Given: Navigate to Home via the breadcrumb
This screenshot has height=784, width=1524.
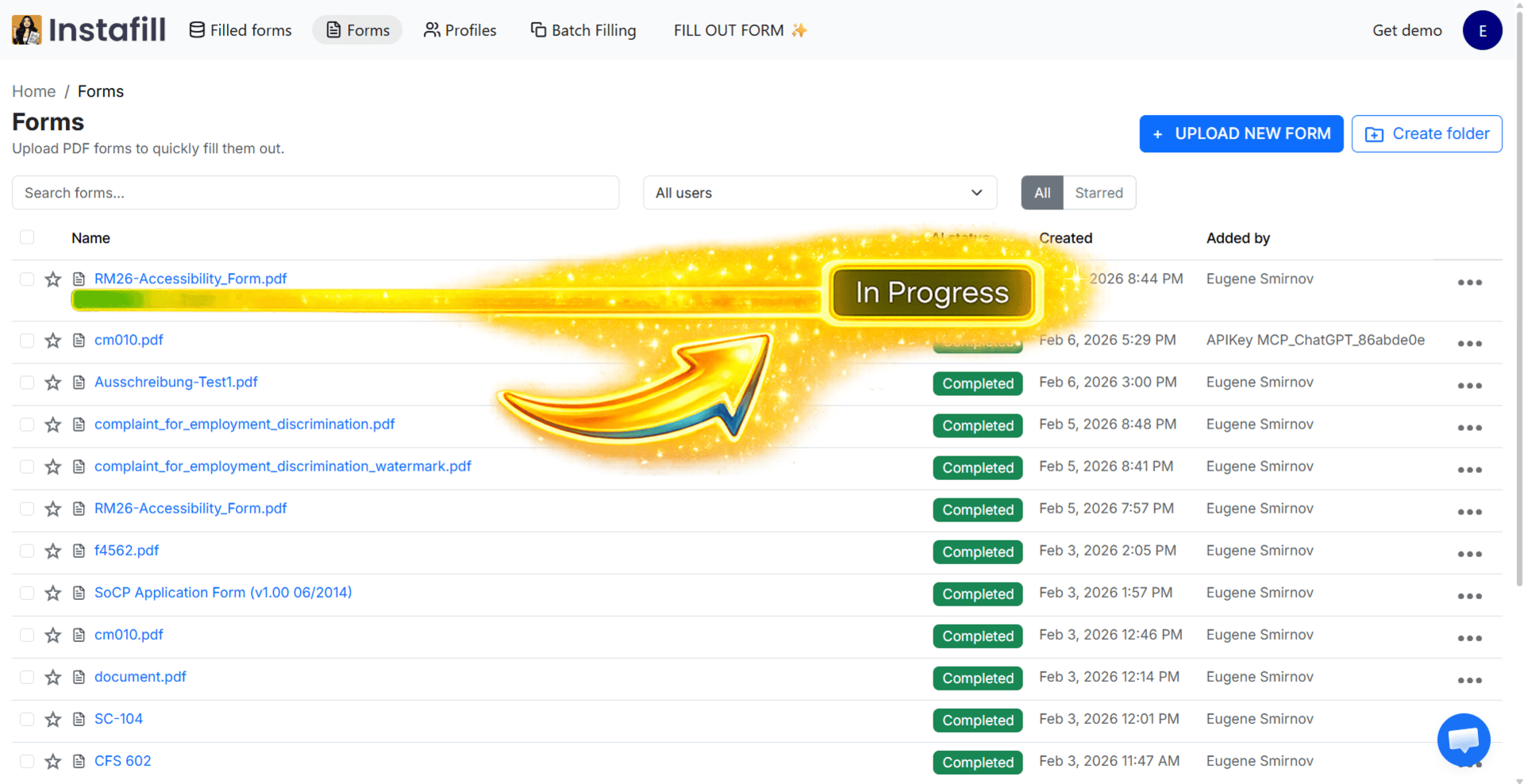Looking at the screenshot, I should pyautogui.click(x=33, y=90).
